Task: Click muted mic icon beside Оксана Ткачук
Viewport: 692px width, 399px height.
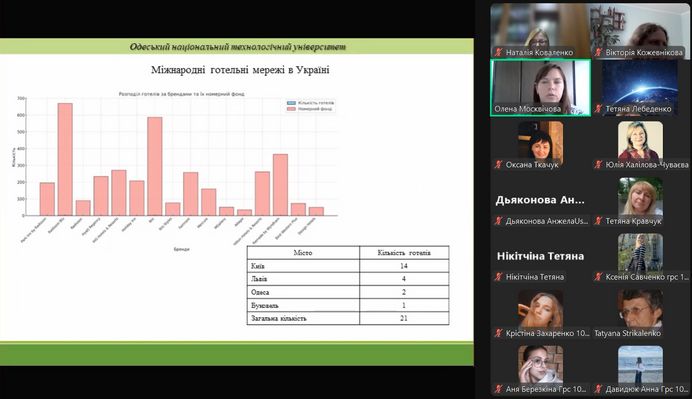Action: click(x=498, y=165)
